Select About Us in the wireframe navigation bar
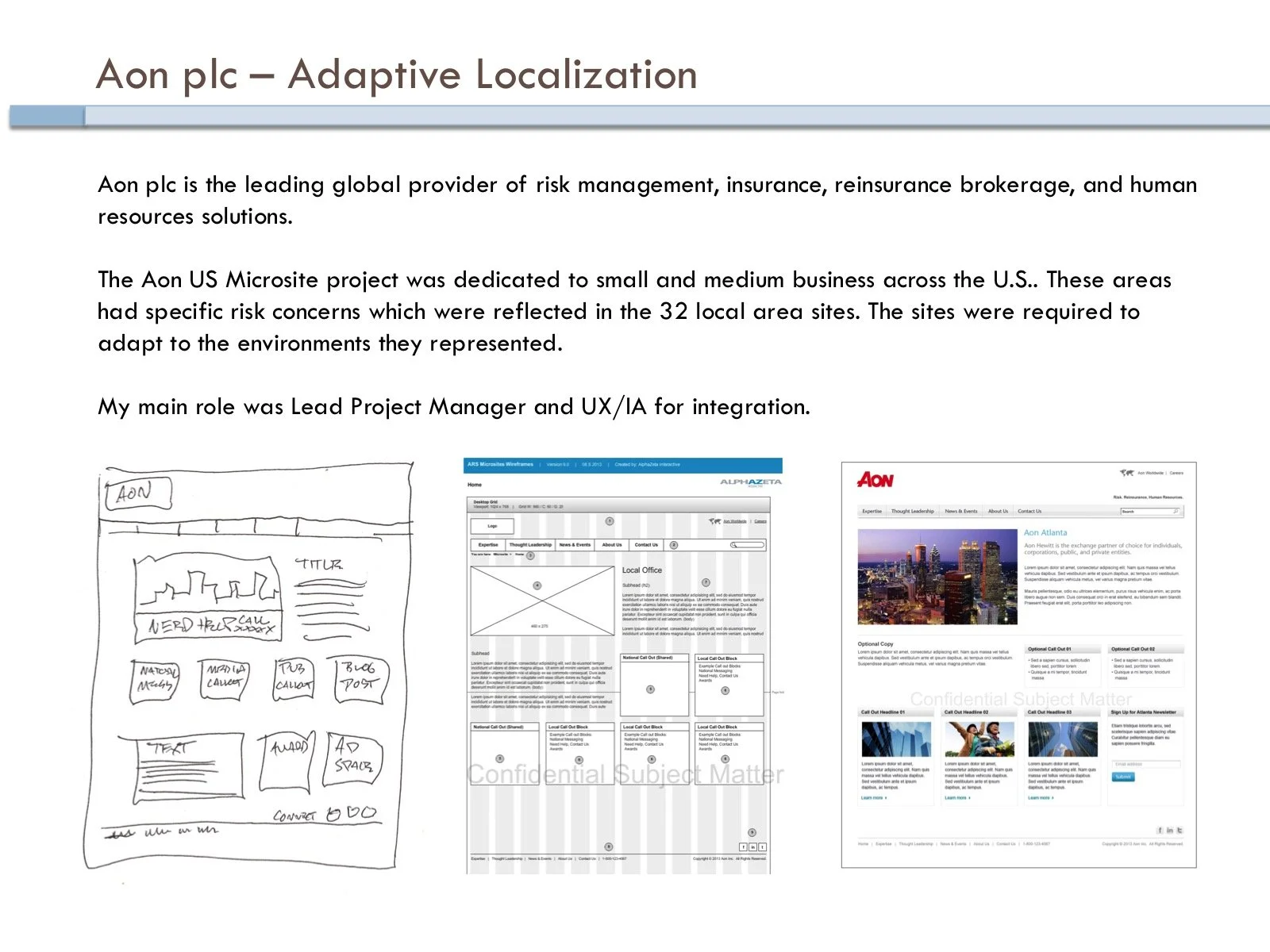Screen dimensions: 1270x952 click(x=612, y=545)
